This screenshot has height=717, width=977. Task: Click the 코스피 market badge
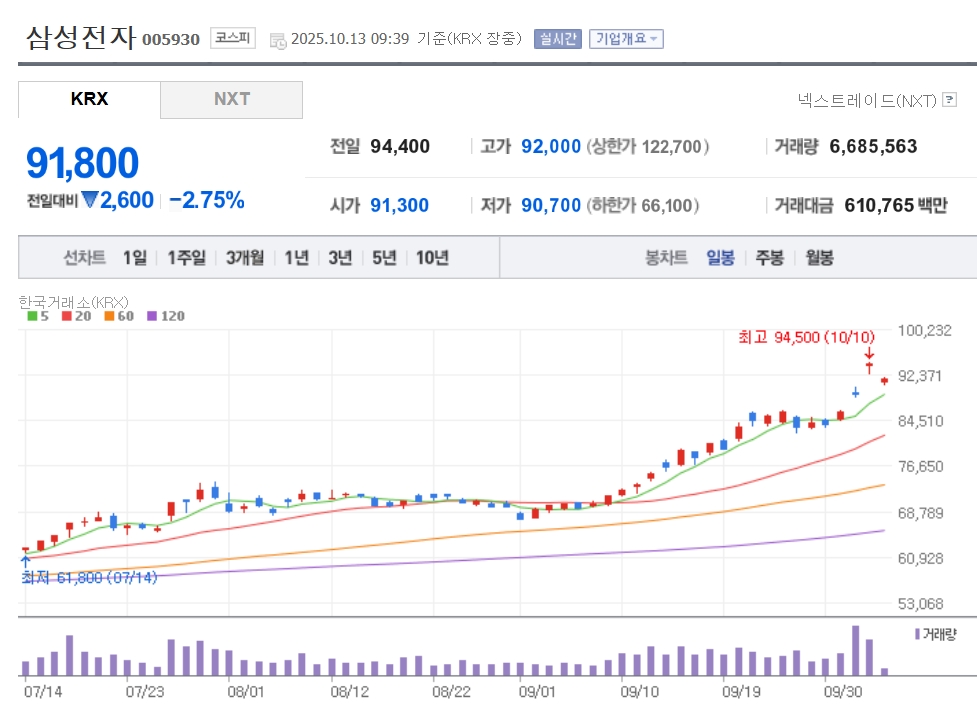[233, 39]
